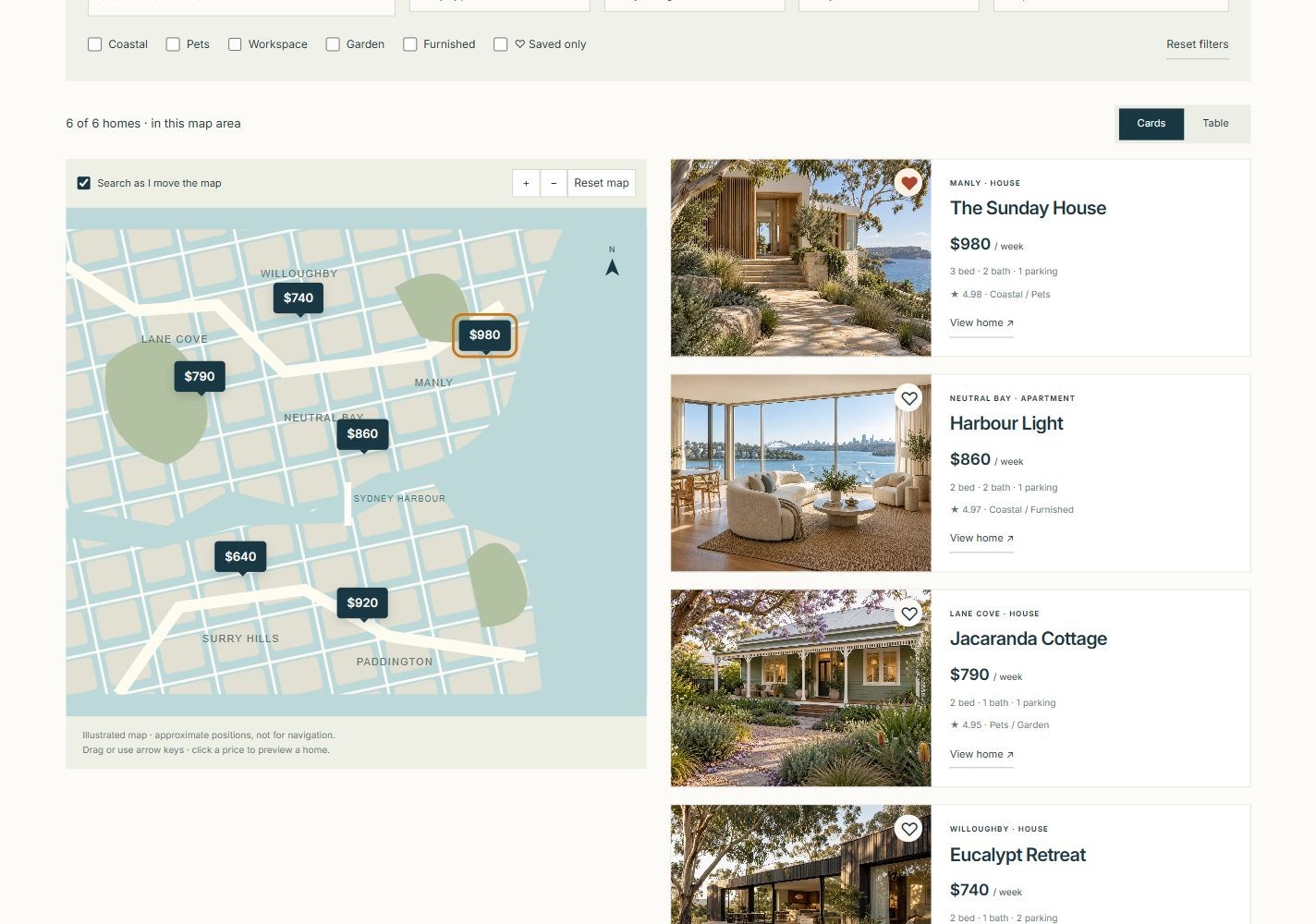Select the $640 map price pin

tap(240, 556)
